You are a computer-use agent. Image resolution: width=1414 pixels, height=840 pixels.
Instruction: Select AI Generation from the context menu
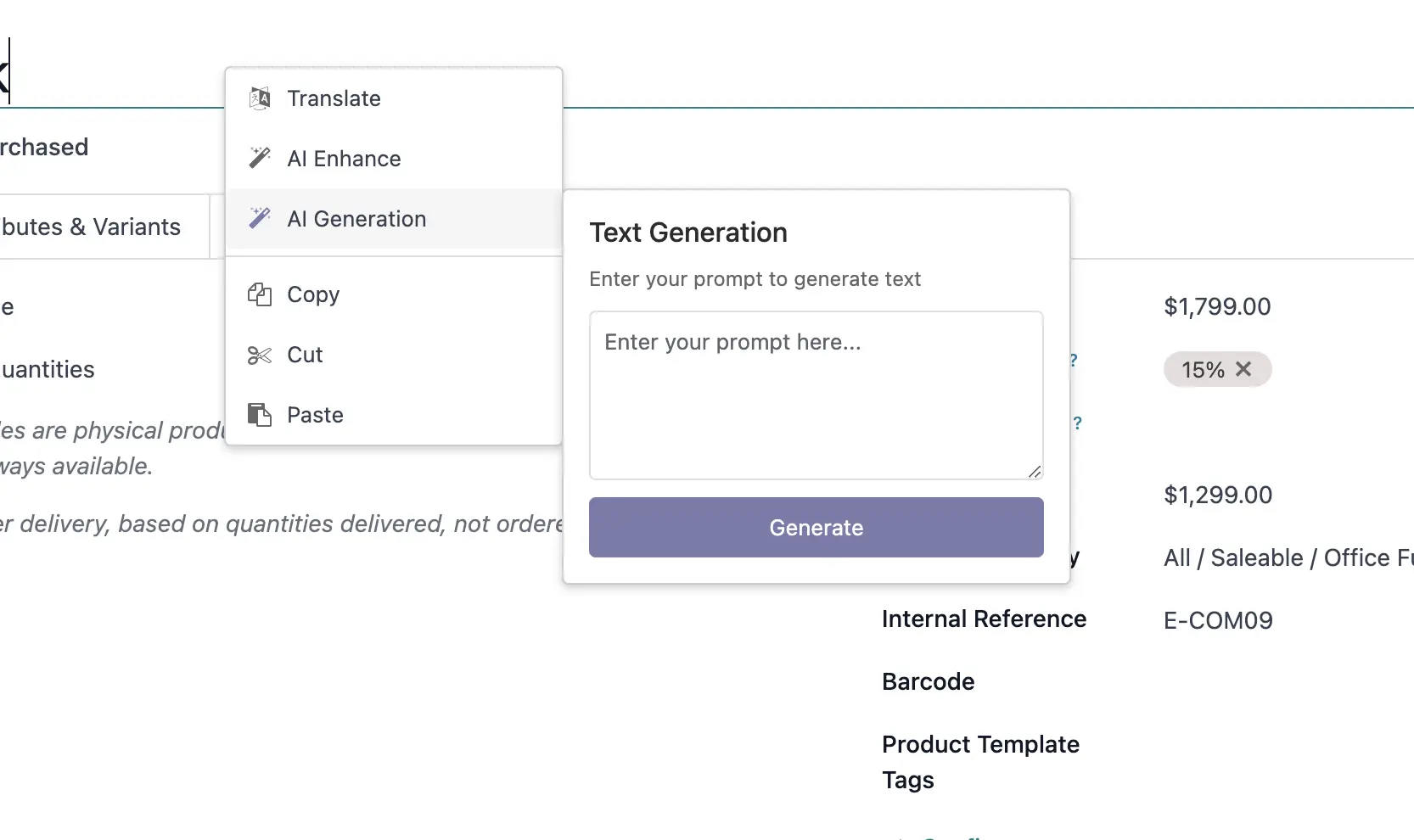(356, 218)
